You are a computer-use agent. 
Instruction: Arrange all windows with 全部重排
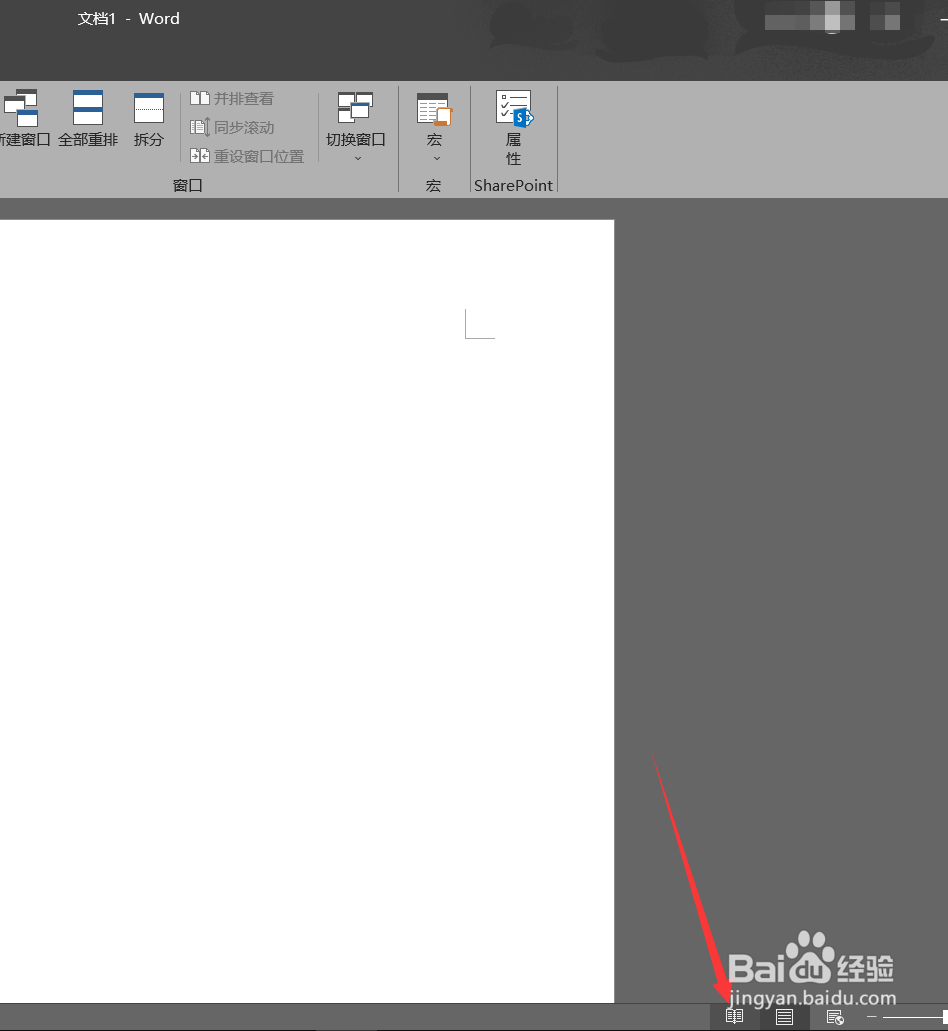(88, 118)
